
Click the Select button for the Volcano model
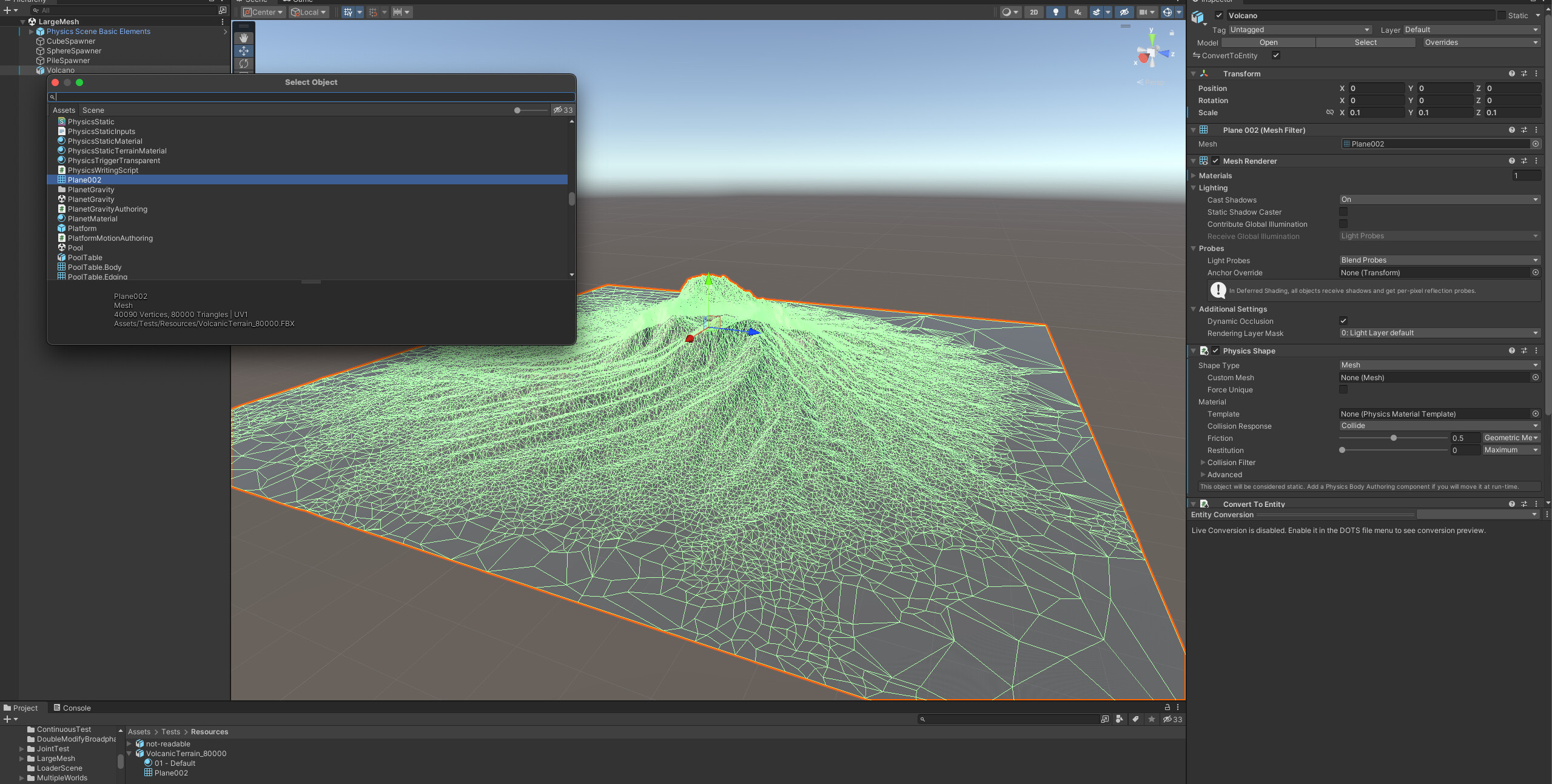tap(1365, 42)
